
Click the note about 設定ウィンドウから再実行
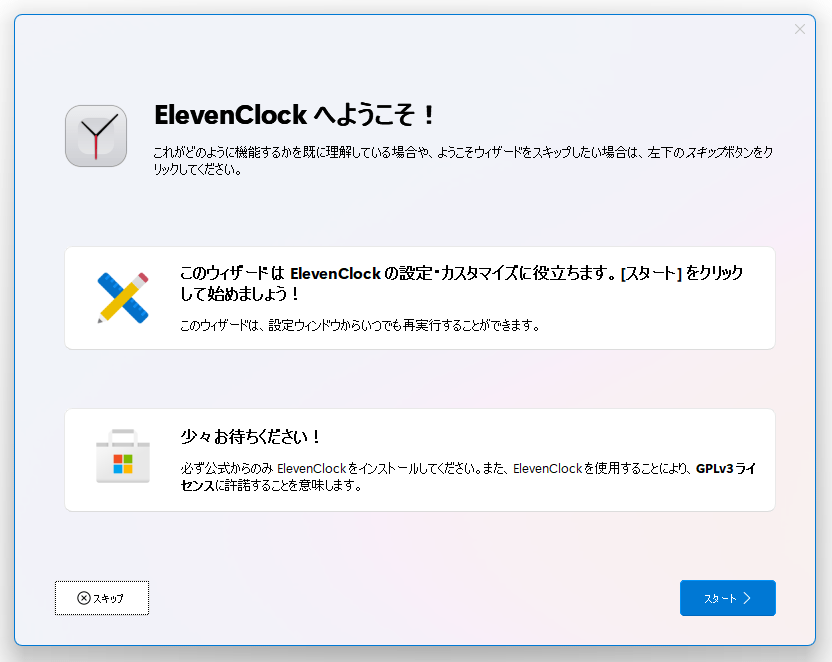[360, 325]
